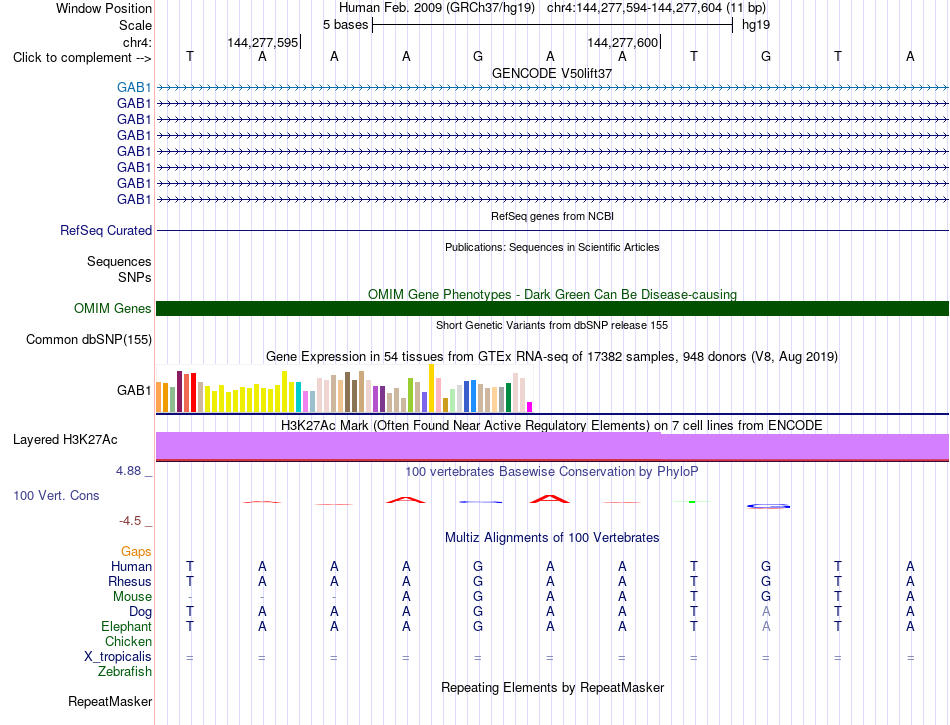The image size is (950, 725).
Task: Click the orange Gaps label
Action: pyautogui.click(x=136, y=551)
